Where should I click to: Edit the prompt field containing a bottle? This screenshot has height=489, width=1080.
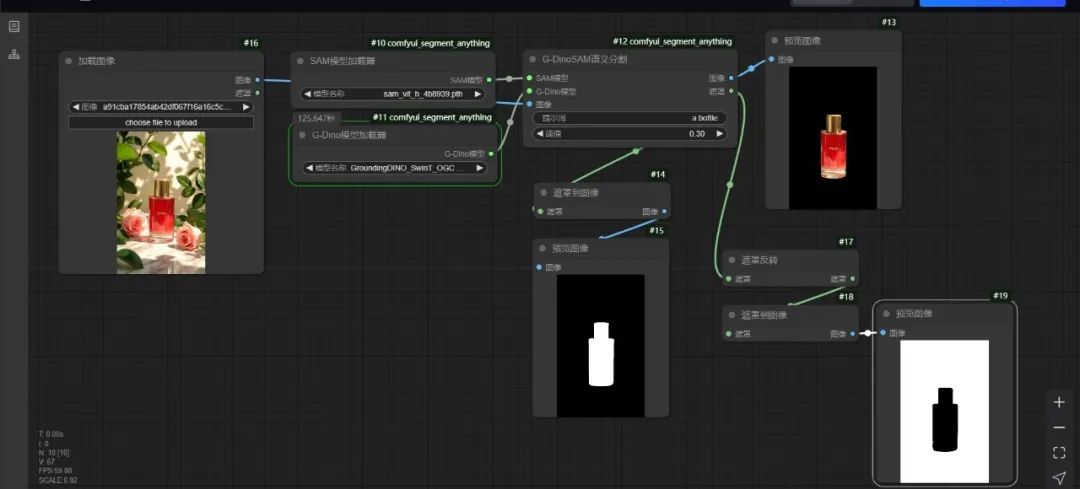pyautogui.click(x=630, y=118)
